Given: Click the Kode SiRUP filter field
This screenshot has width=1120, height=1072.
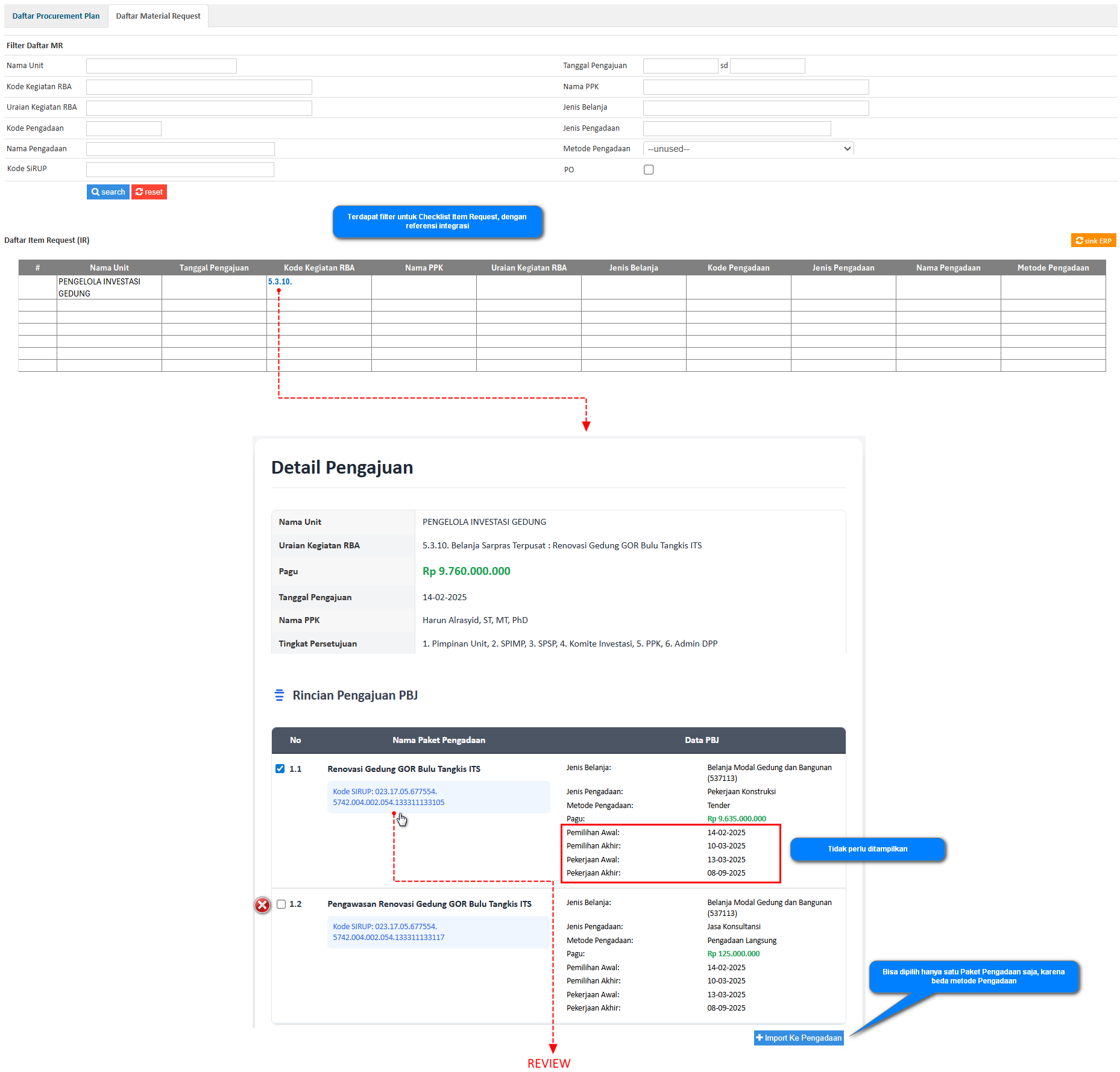Looking at the screenshot, I should (180, 169).
